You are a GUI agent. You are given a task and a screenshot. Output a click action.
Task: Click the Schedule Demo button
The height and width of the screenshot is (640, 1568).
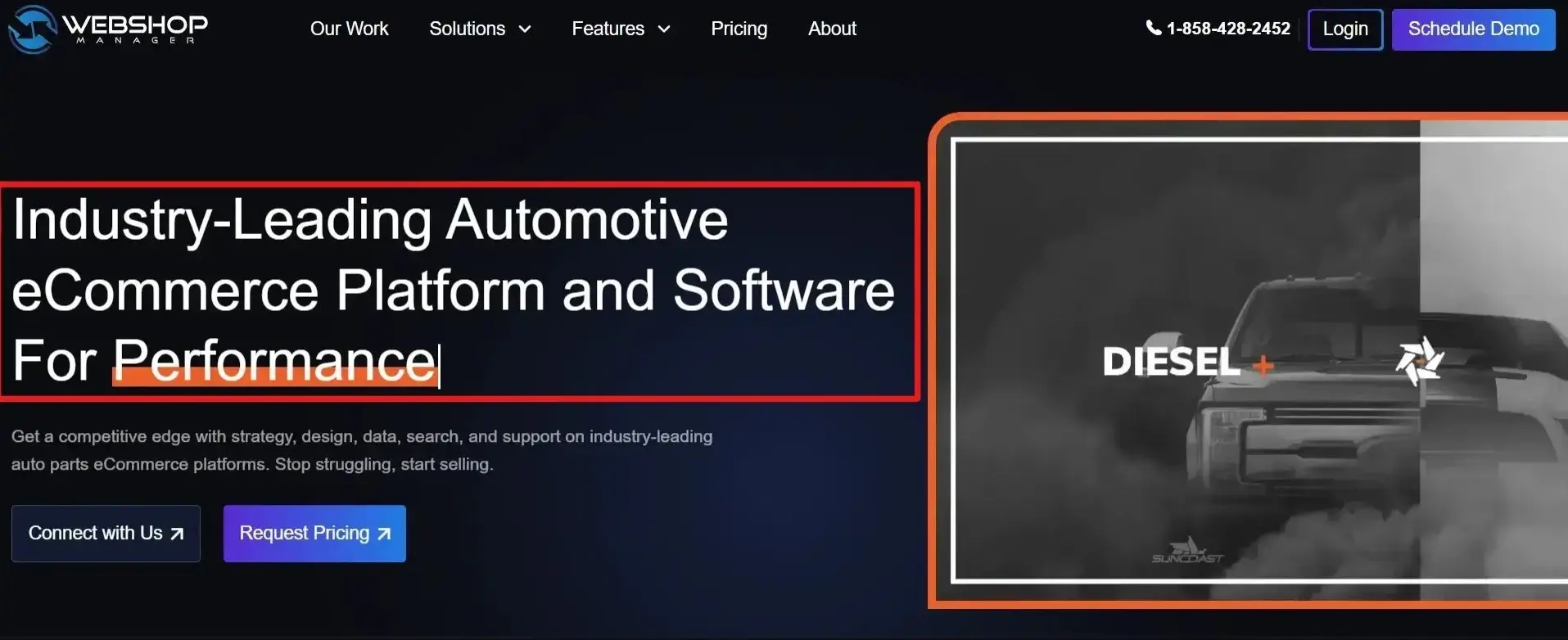1473,29
